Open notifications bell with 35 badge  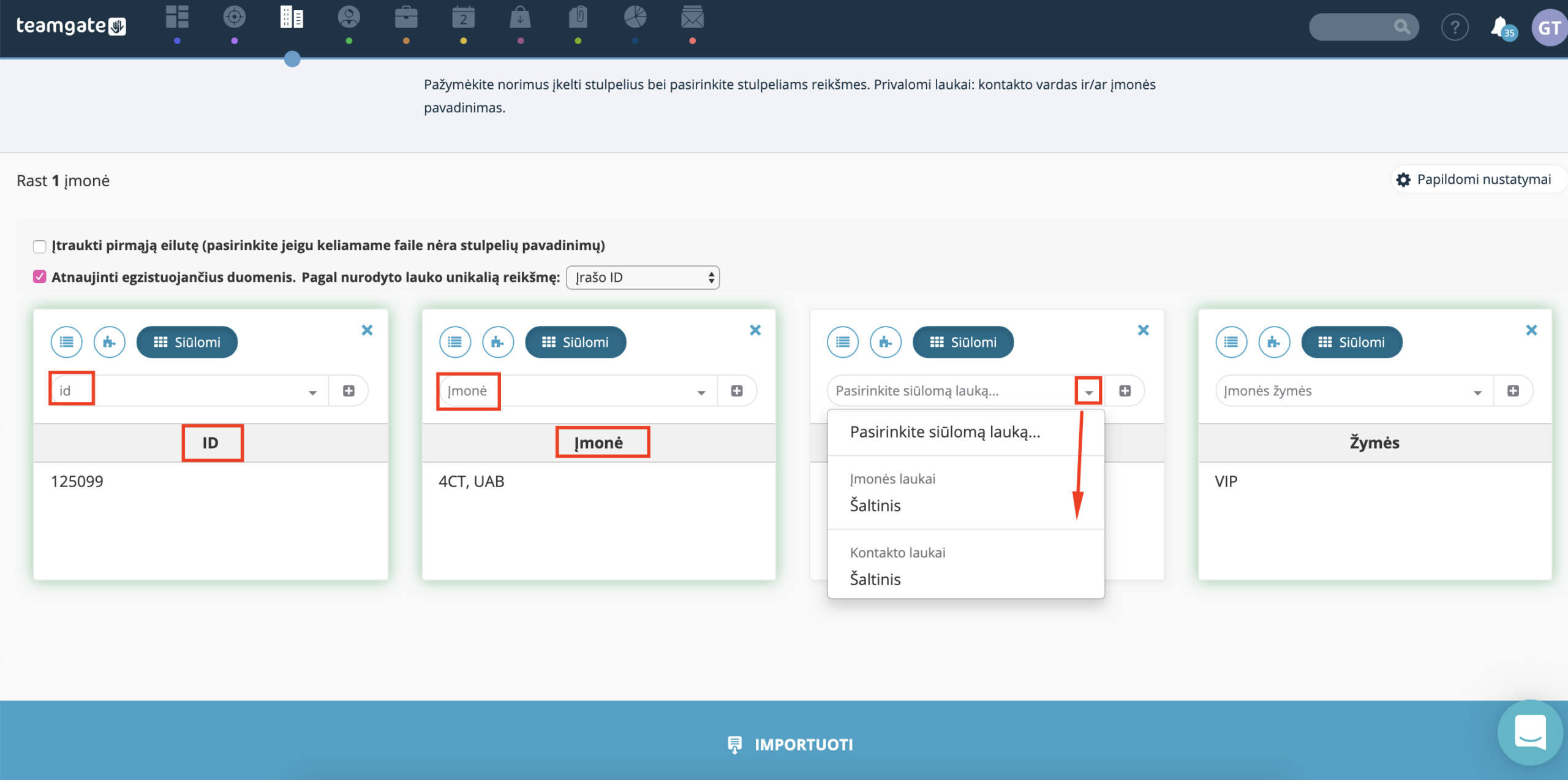coord(1504,28)
